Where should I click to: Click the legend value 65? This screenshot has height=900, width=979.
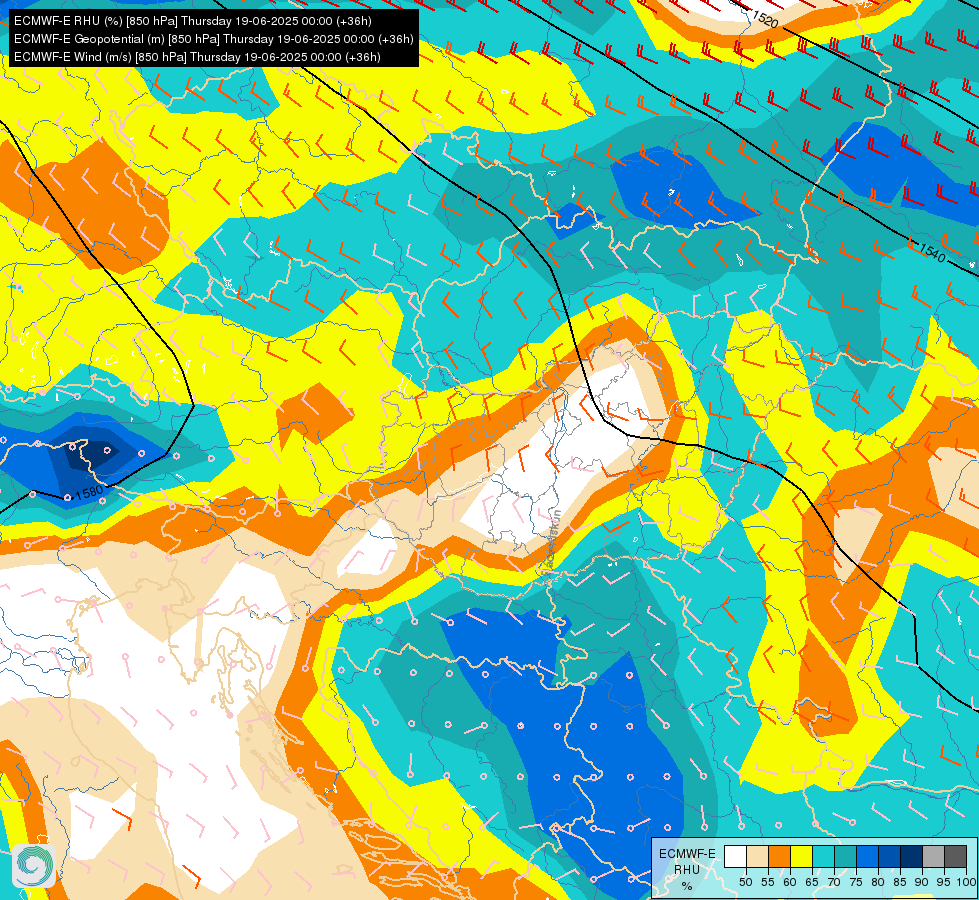coord(812,882)
